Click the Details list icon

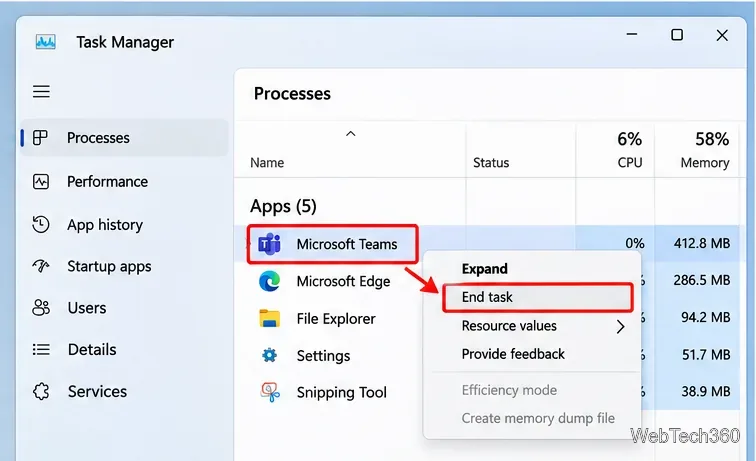tap(41, 349)
